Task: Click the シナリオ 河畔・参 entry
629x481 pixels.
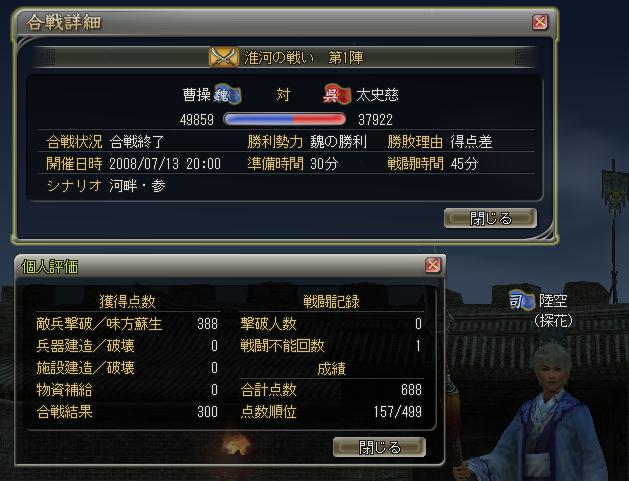Action: point(106,186)
